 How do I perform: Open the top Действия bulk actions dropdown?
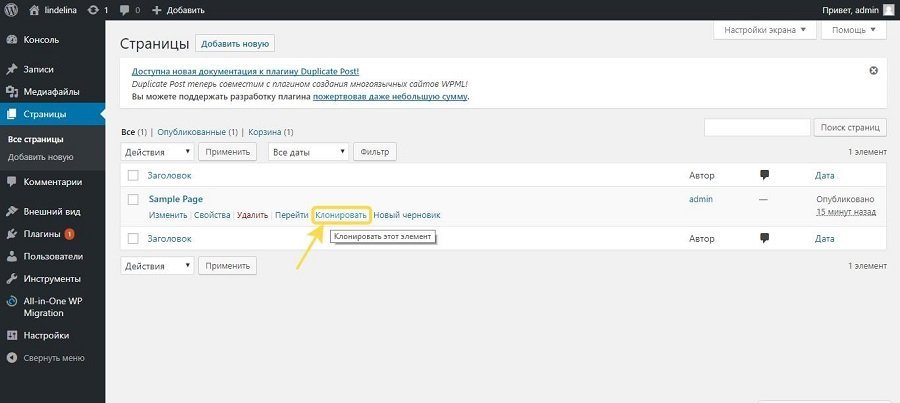tap(157, 152)
